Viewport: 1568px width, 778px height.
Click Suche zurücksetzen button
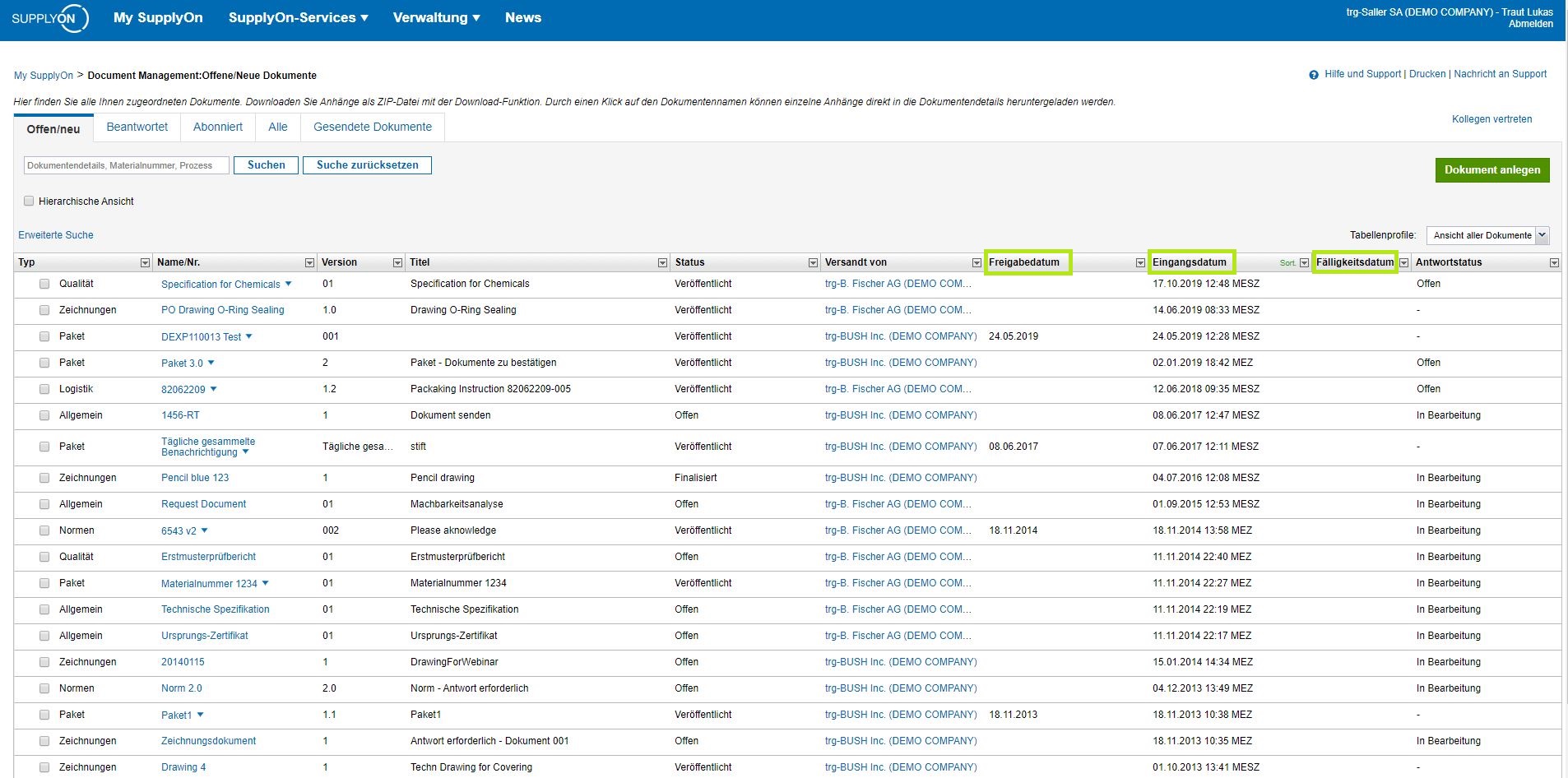(x=367, y=165)
